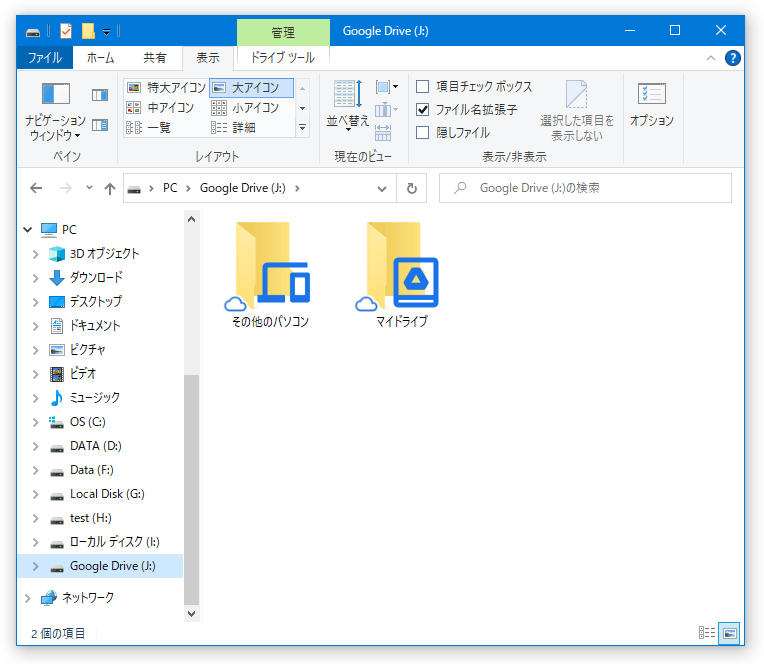Open the ナビゲーション ウィンドウ pane menu
The image size is (764, 664).
[x=55, y=111]
